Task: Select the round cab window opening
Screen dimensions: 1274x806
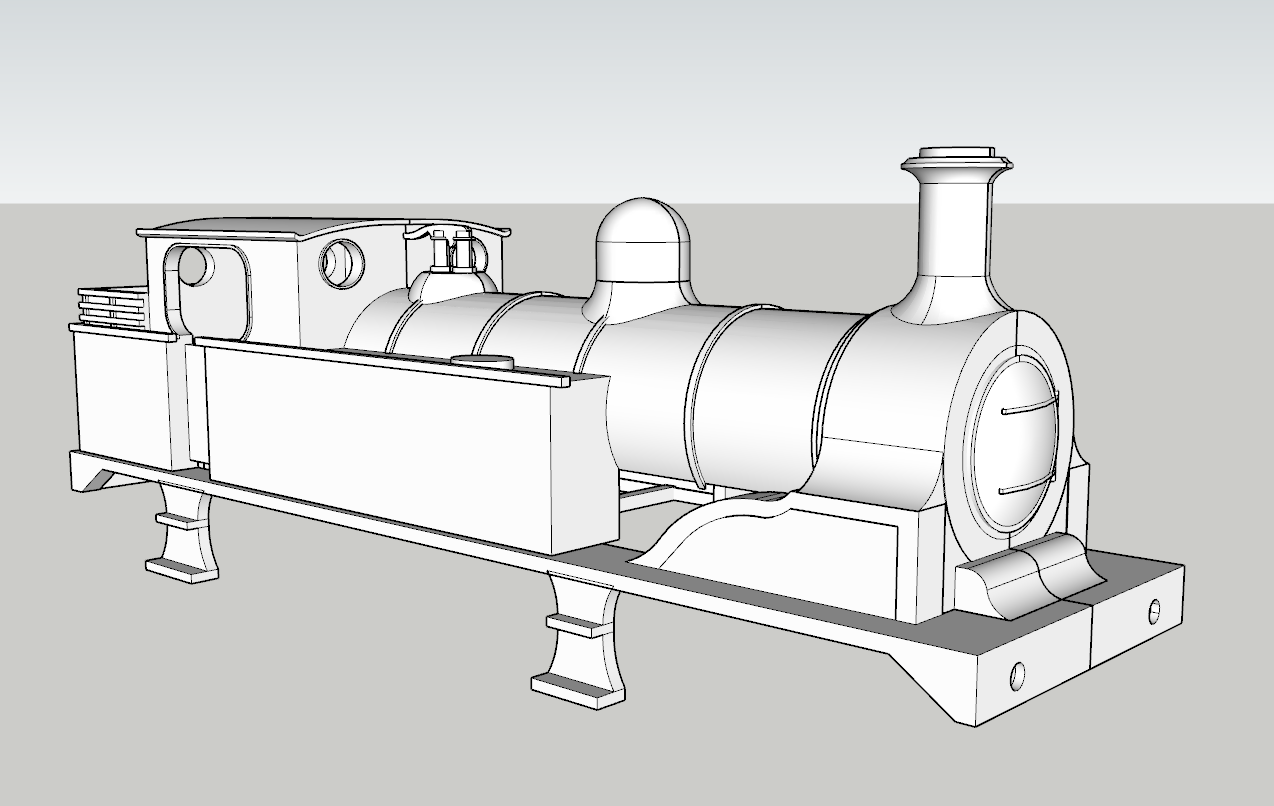Action: [340, 265]
